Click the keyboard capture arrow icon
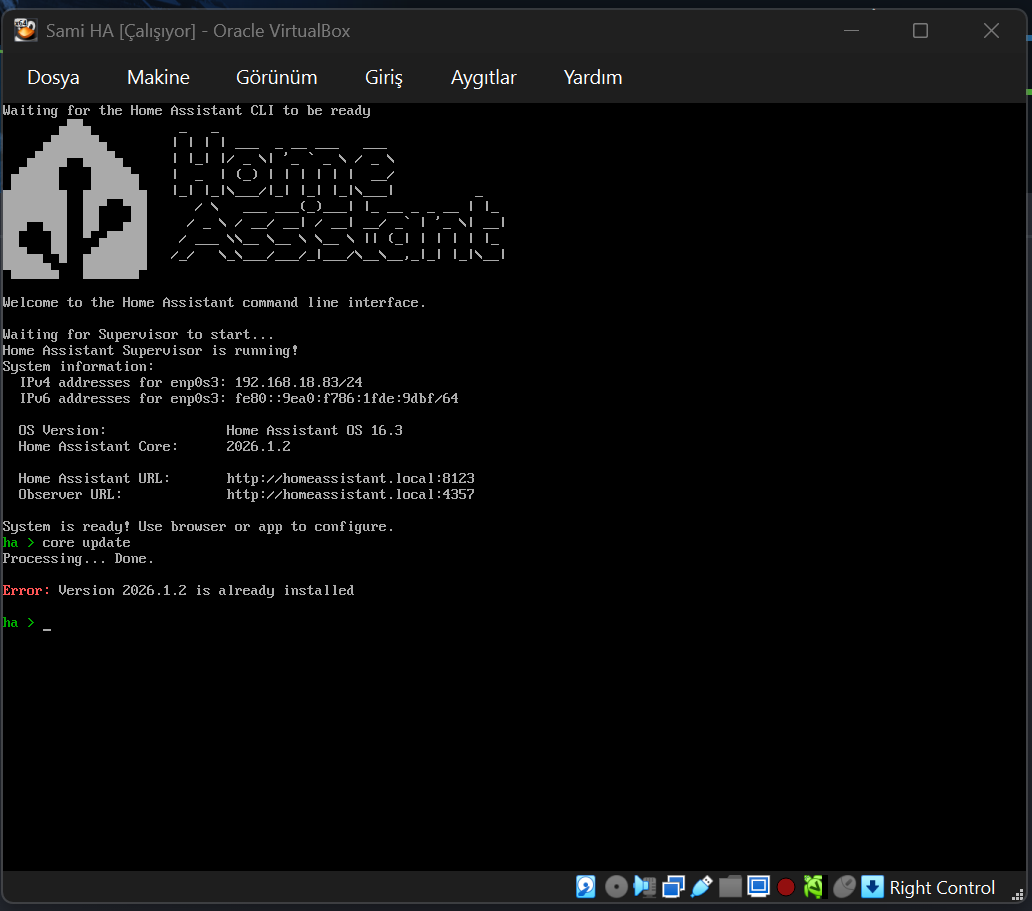This screenshot has width=1032, height=911. coord(872,887)
